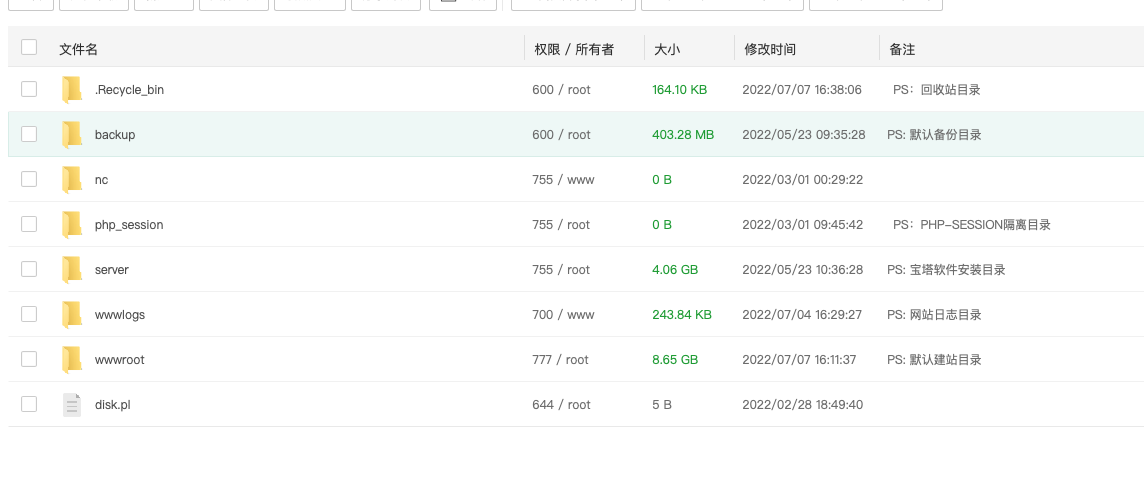Click the wwwroot folder icon
The image size is (1144, 486).
(72, 360)
